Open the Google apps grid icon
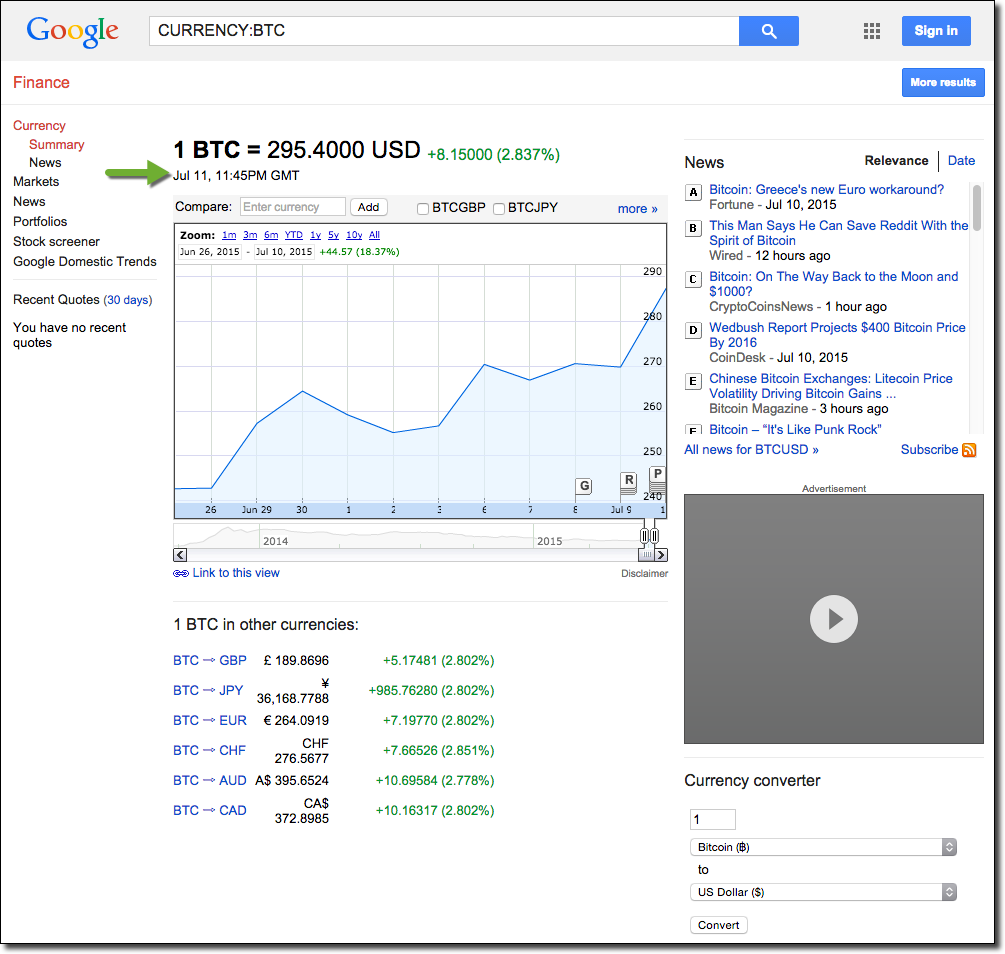This screenshot has width=1005, height=954. point(872,31)
